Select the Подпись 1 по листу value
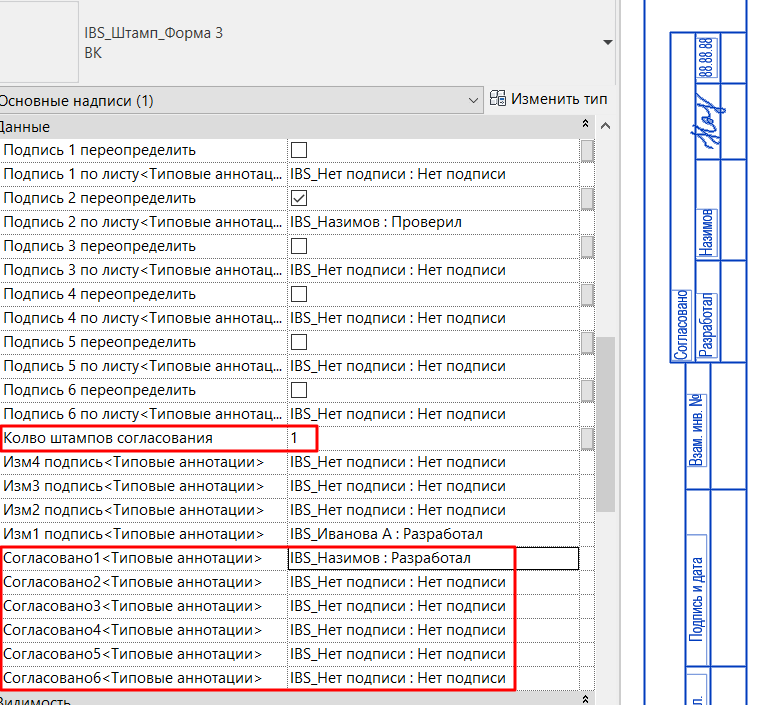The width and height of the screenshot is (758, 705). [434, 174]
